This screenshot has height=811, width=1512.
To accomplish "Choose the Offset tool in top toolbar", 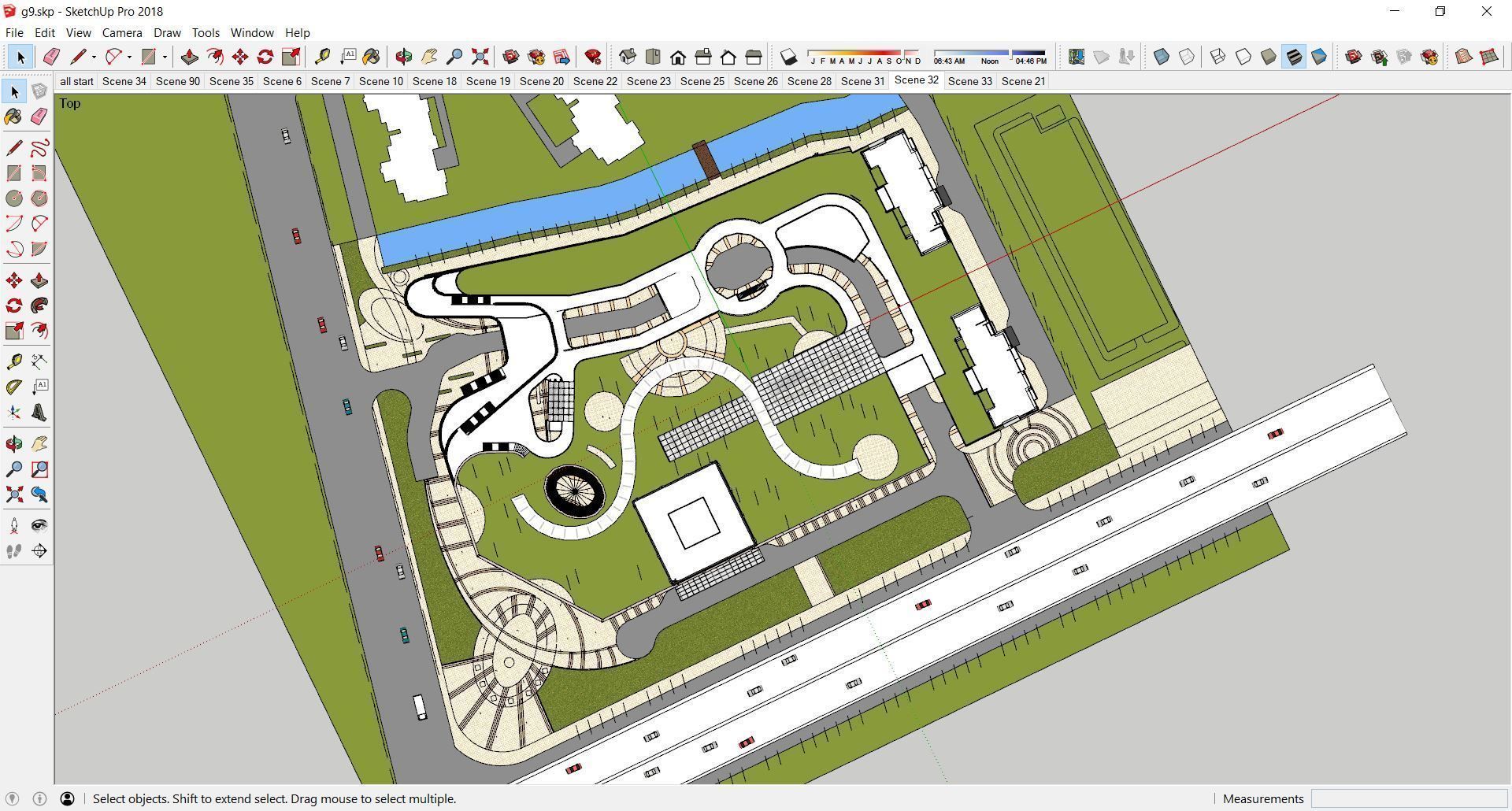I will 214,57.
